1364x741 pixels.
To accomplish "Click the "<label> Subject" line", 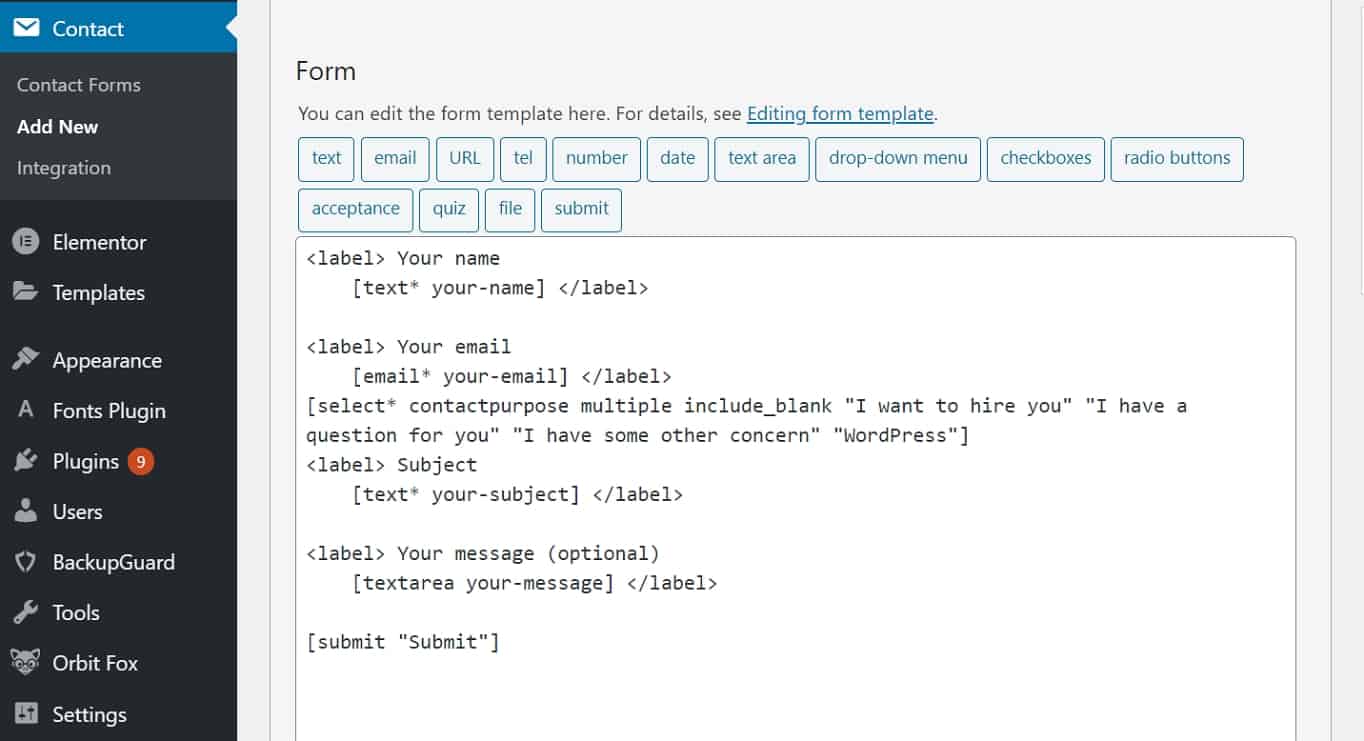I will [392, 465].
